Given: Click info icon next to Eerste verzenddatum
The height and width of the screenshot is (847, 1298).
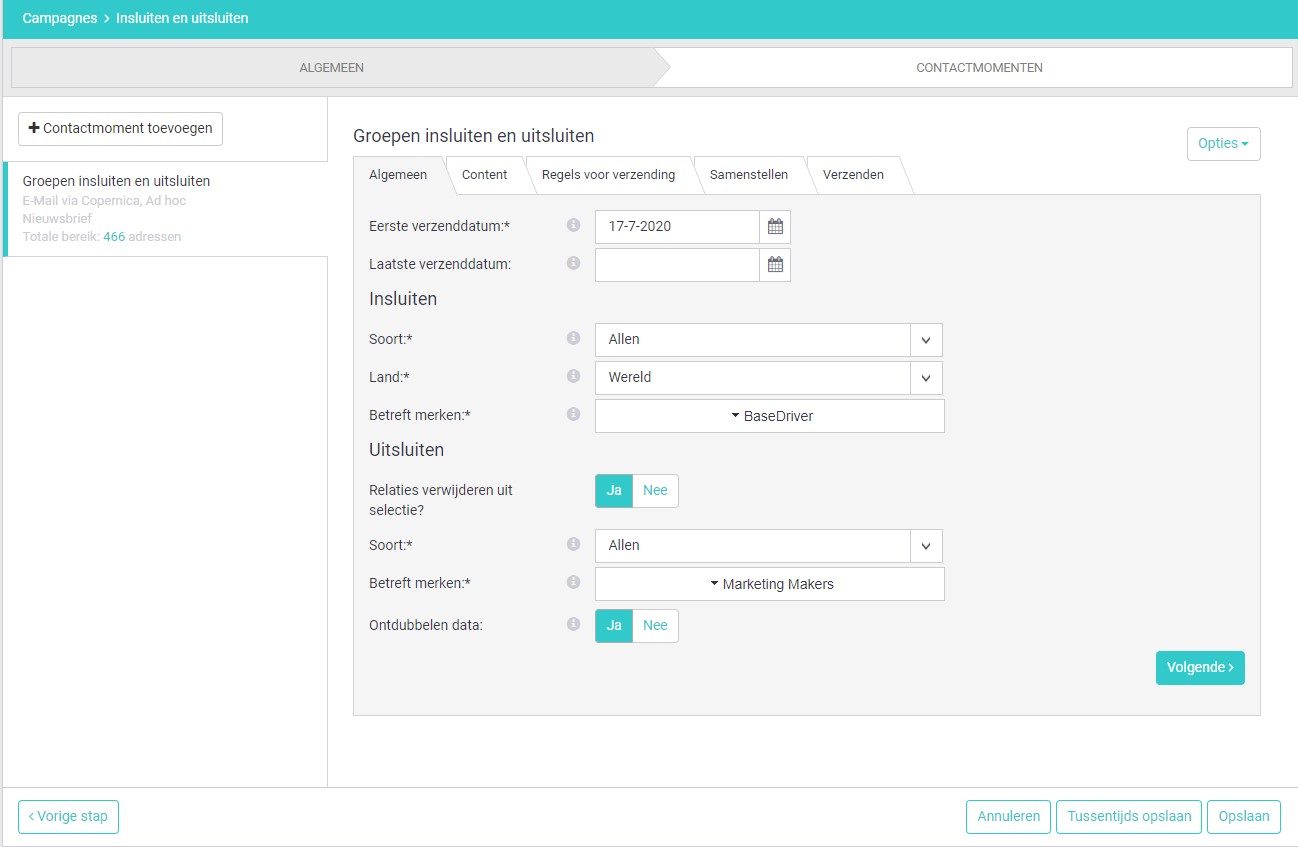Looking at the screenshot, I should 573,225.
